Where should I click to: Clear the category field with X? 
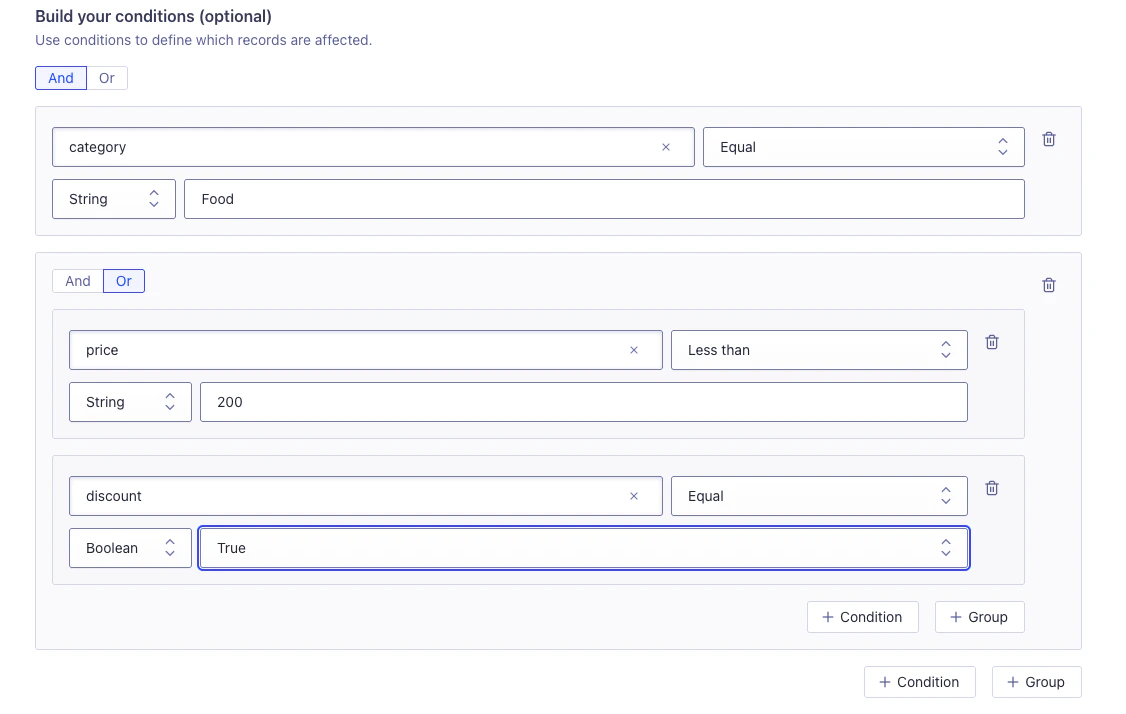(666, 147)
